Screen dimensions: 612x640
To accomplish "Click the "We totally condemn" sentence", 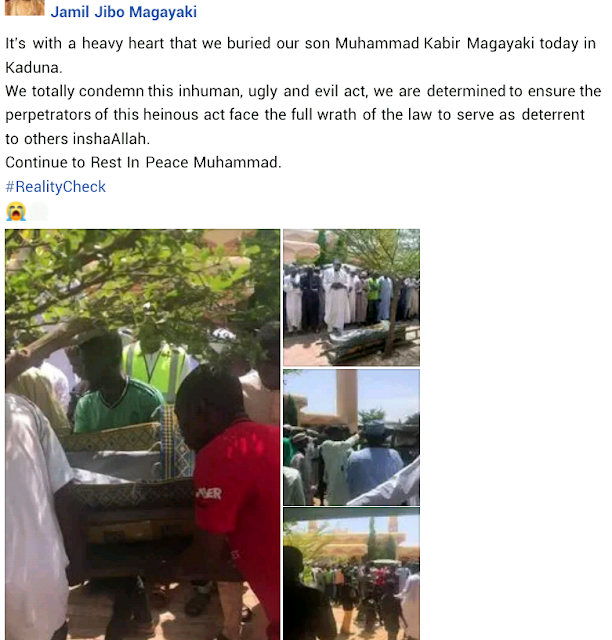I will pos(303,115).
